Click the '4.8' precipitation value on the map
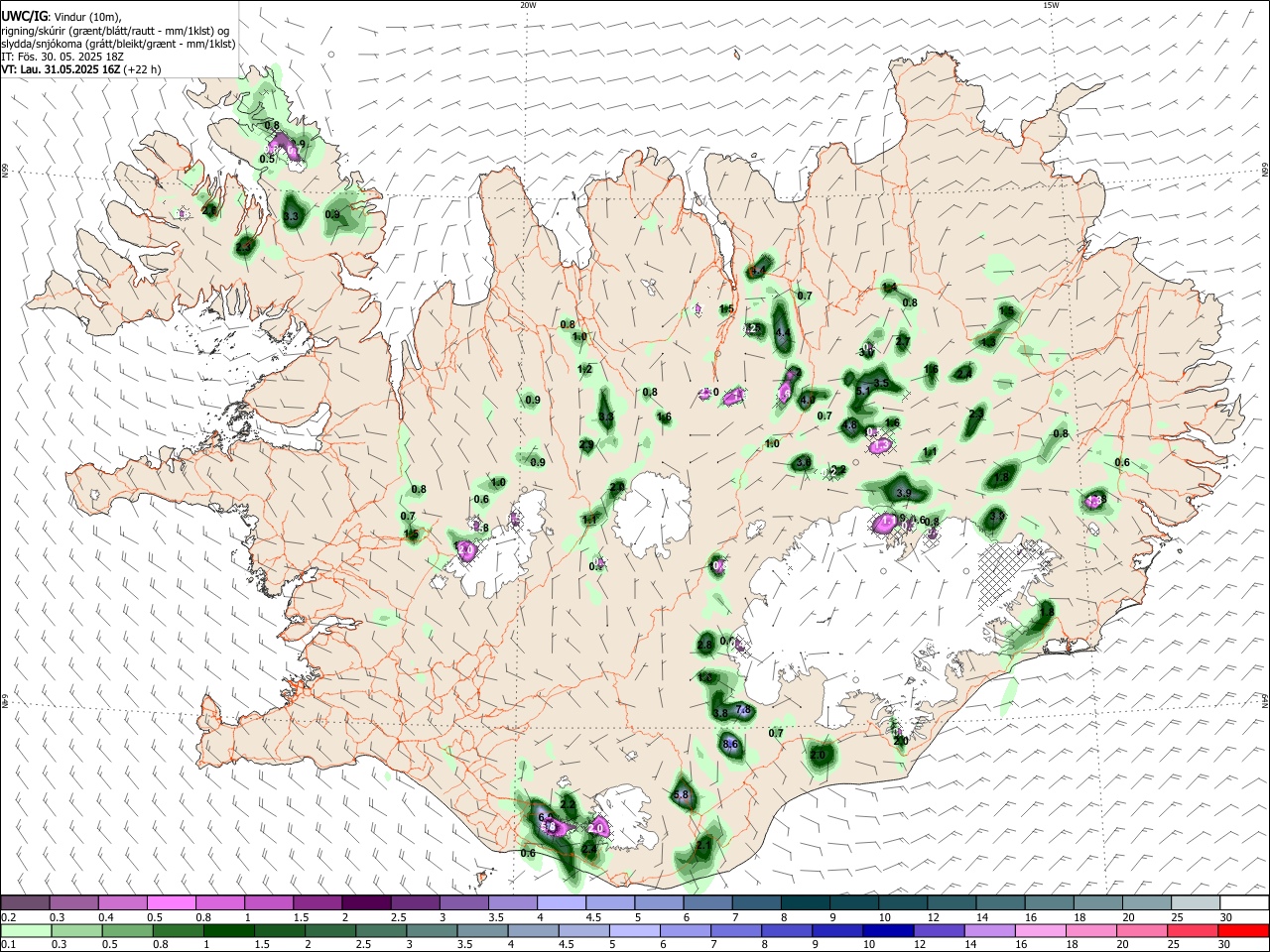The height and width of the screenshot is (952, 1270). pos(849,426)
